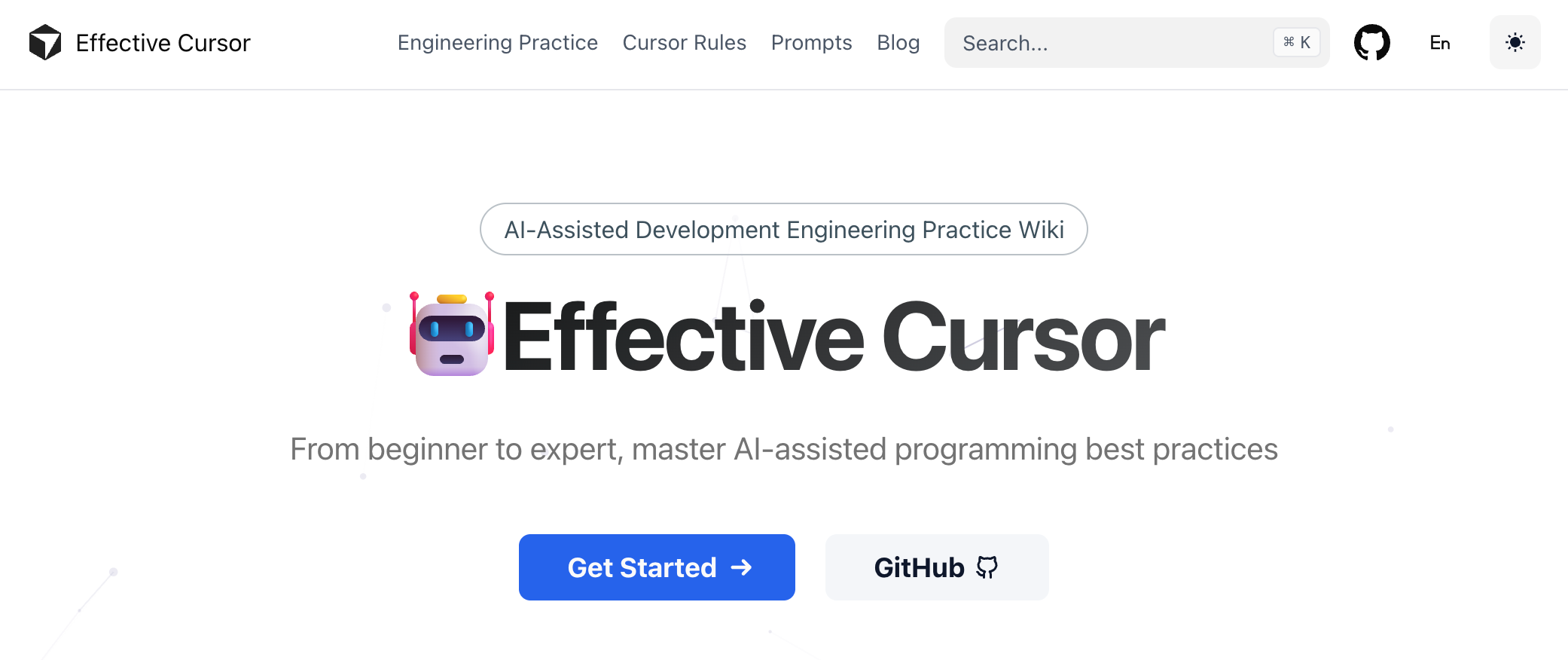Open the En language switcher
The width and height of the screenshot is (1568, 660).
click(x=1439, y=43)
